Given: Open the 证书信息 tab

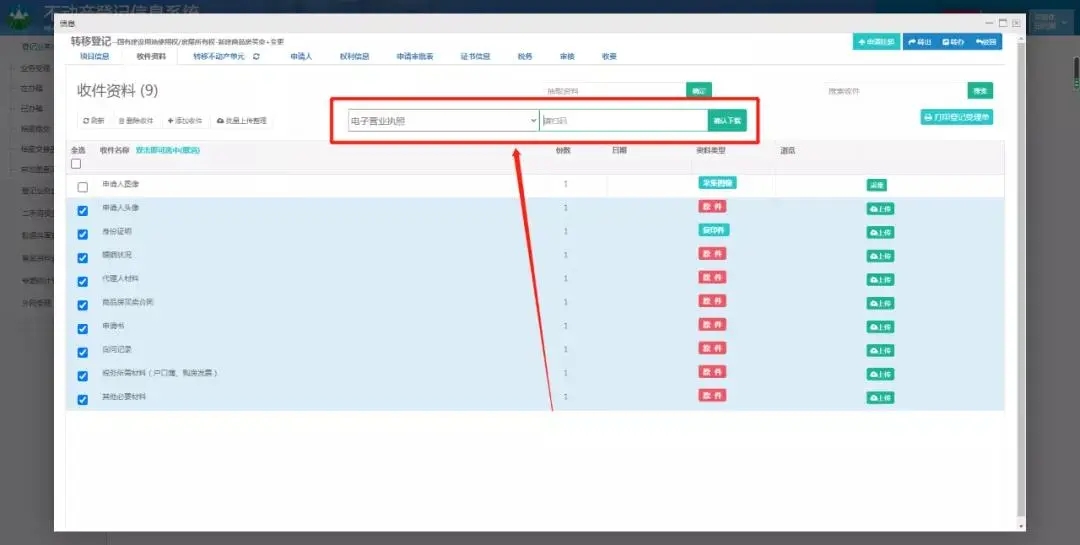Looking at the screenshot, I should 475,57.
